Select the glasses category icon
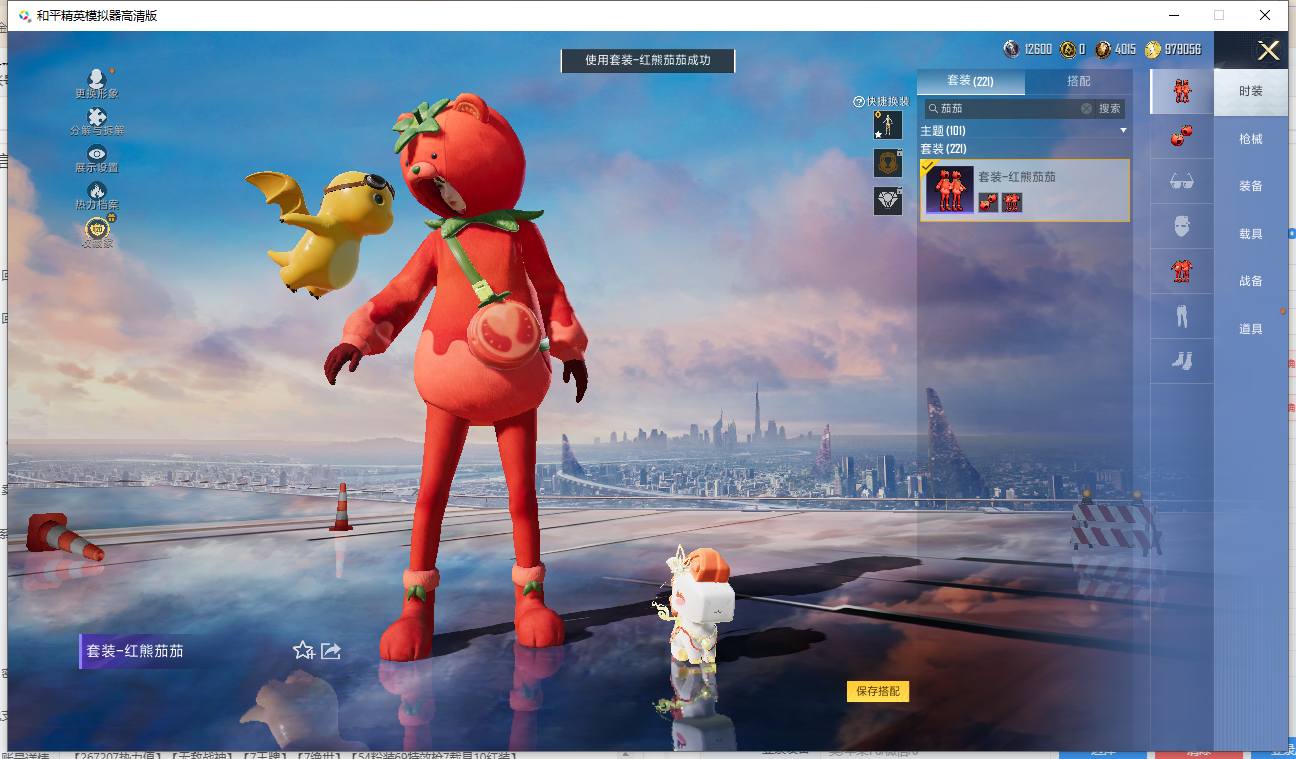 point(1182,181)
